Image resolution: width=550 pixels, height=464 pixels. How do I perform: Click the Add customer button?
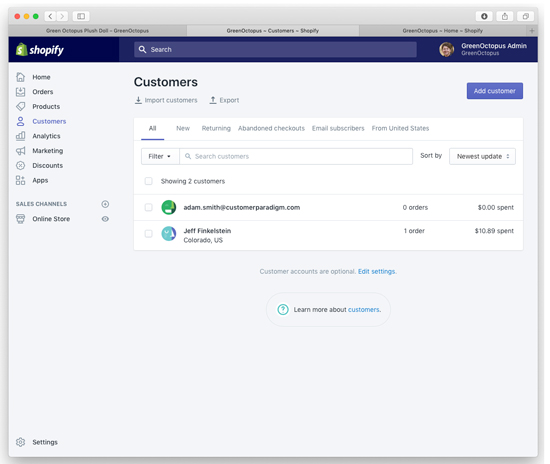495,91
